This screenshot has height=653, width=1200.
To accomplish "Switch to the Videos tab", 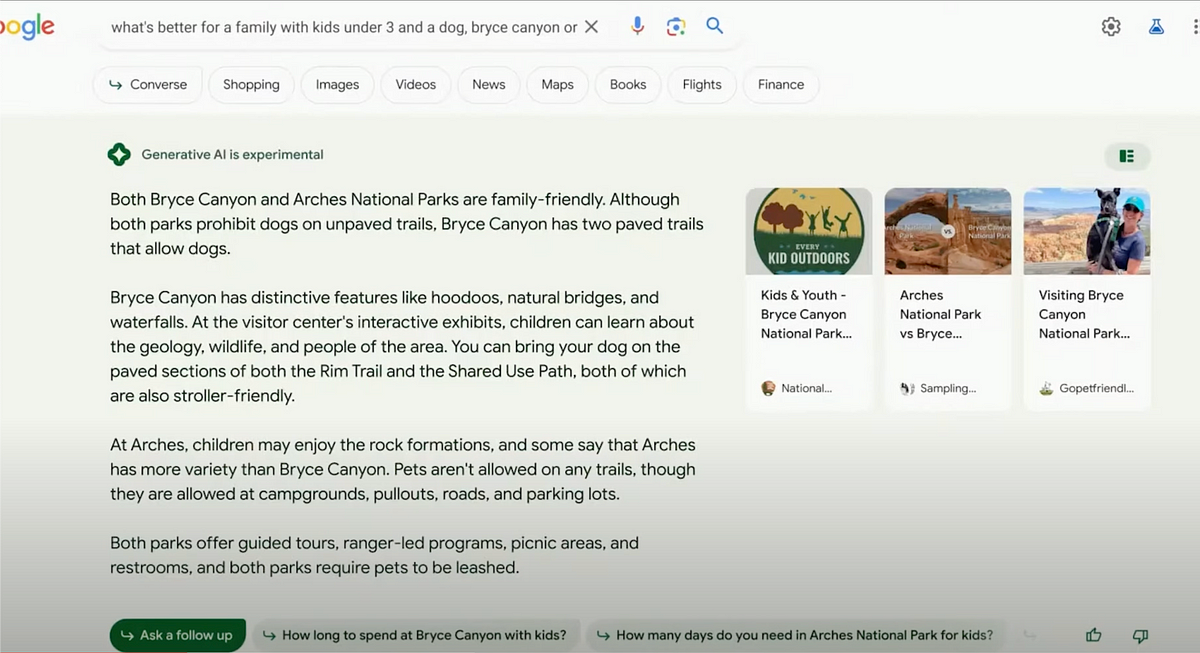I will click(415, 85).
